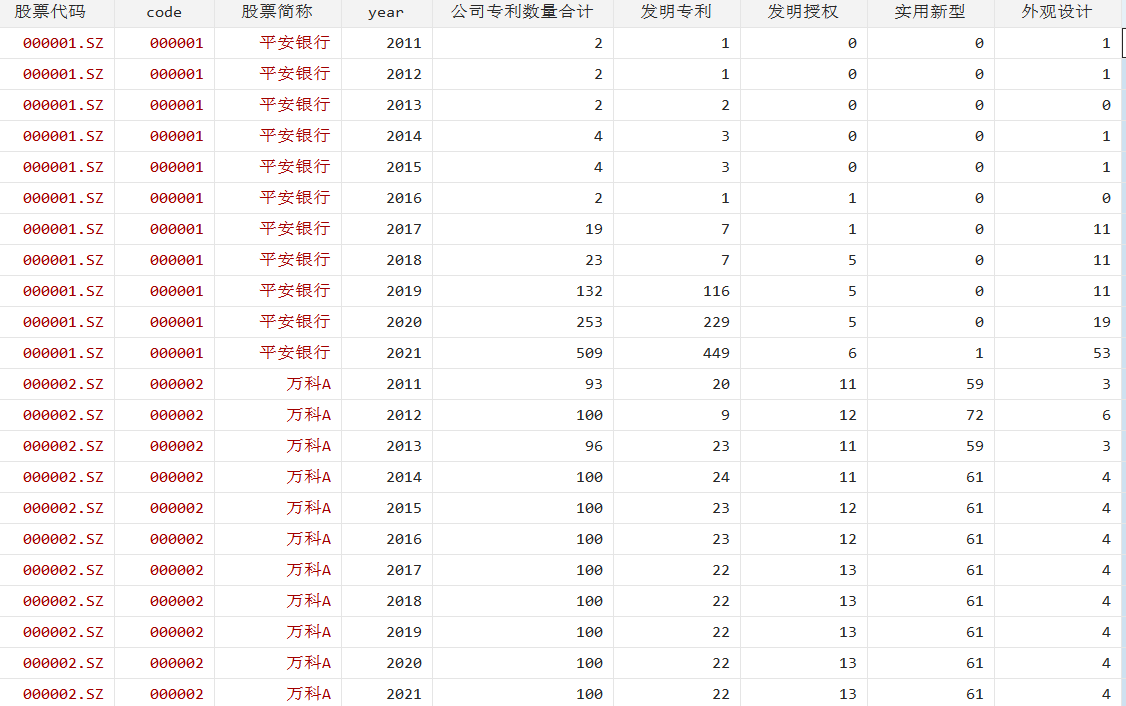The width and height of the screenshot is (1126, 706).
Task: Select the code column header
Action: click(164, 12)
